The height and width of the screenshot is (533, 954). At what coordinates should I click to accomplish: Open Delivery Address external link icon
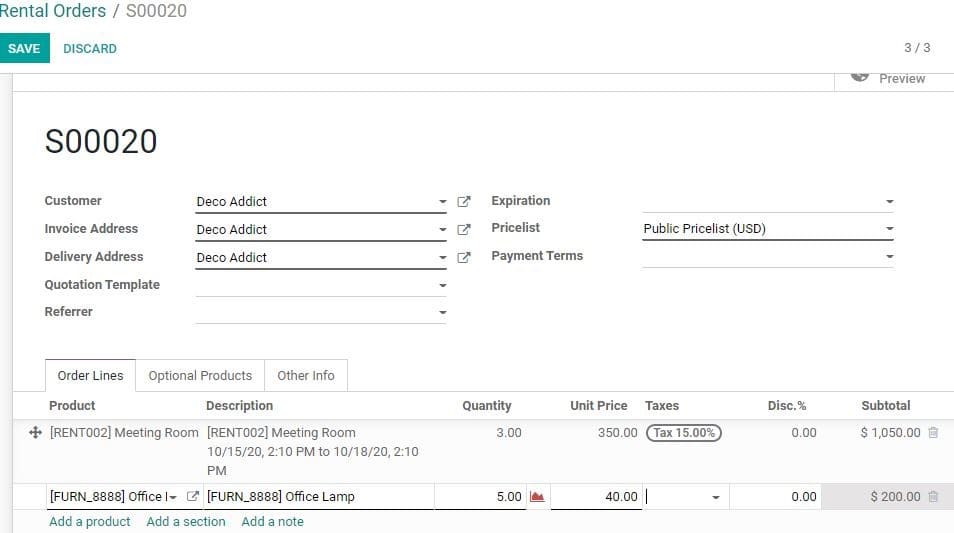point(464,257)
